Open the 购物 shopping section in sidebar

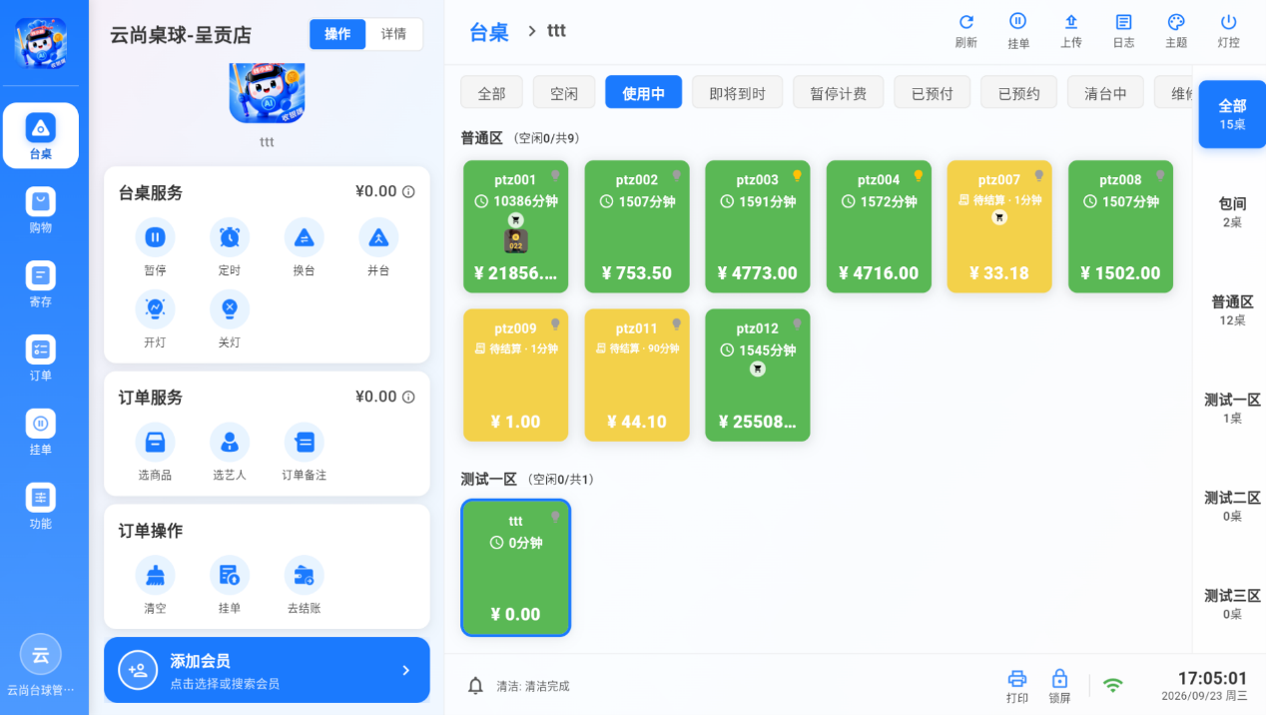coord(40,210)
